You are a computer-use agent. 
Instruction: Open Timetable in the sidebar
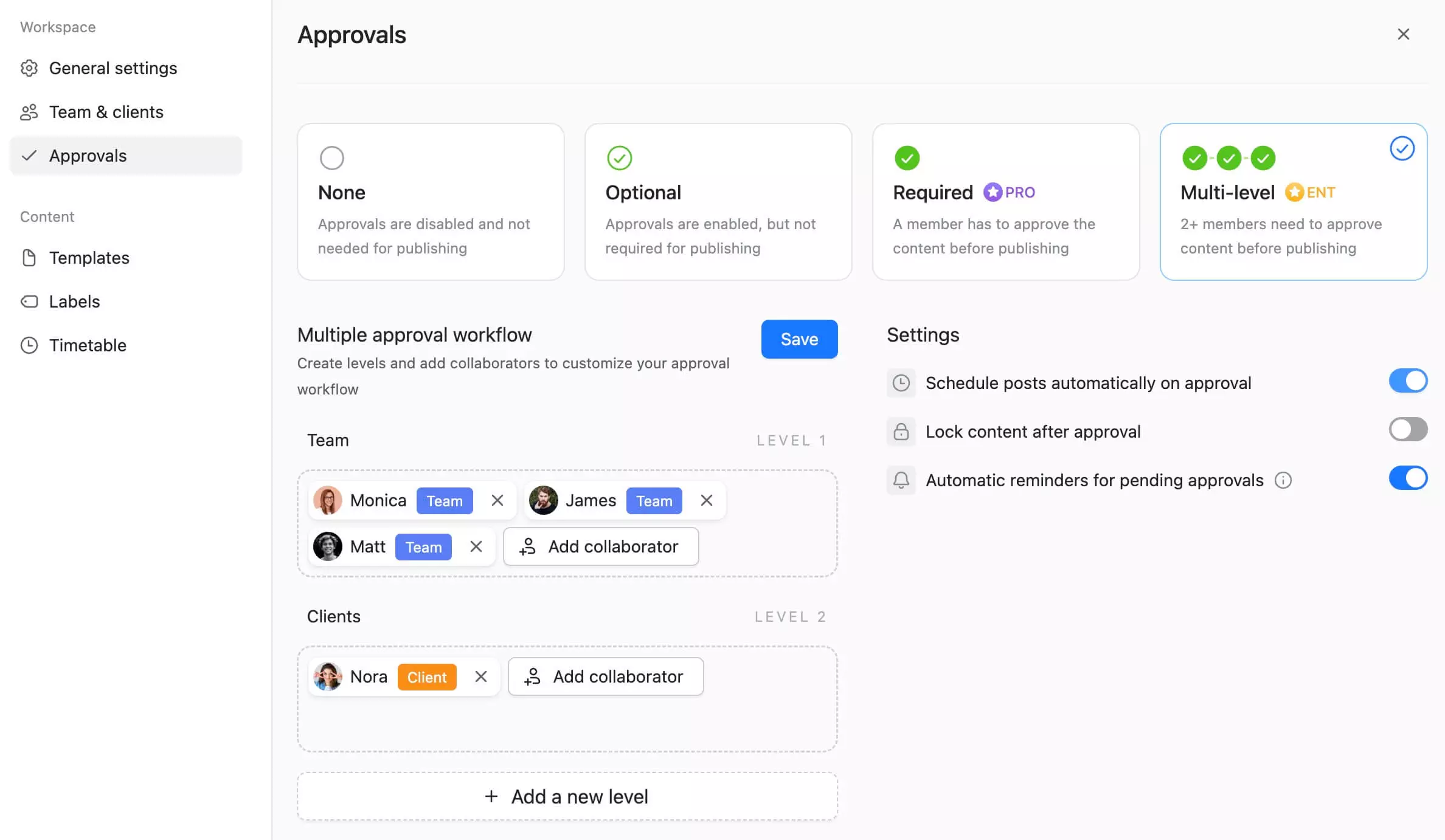126,345
